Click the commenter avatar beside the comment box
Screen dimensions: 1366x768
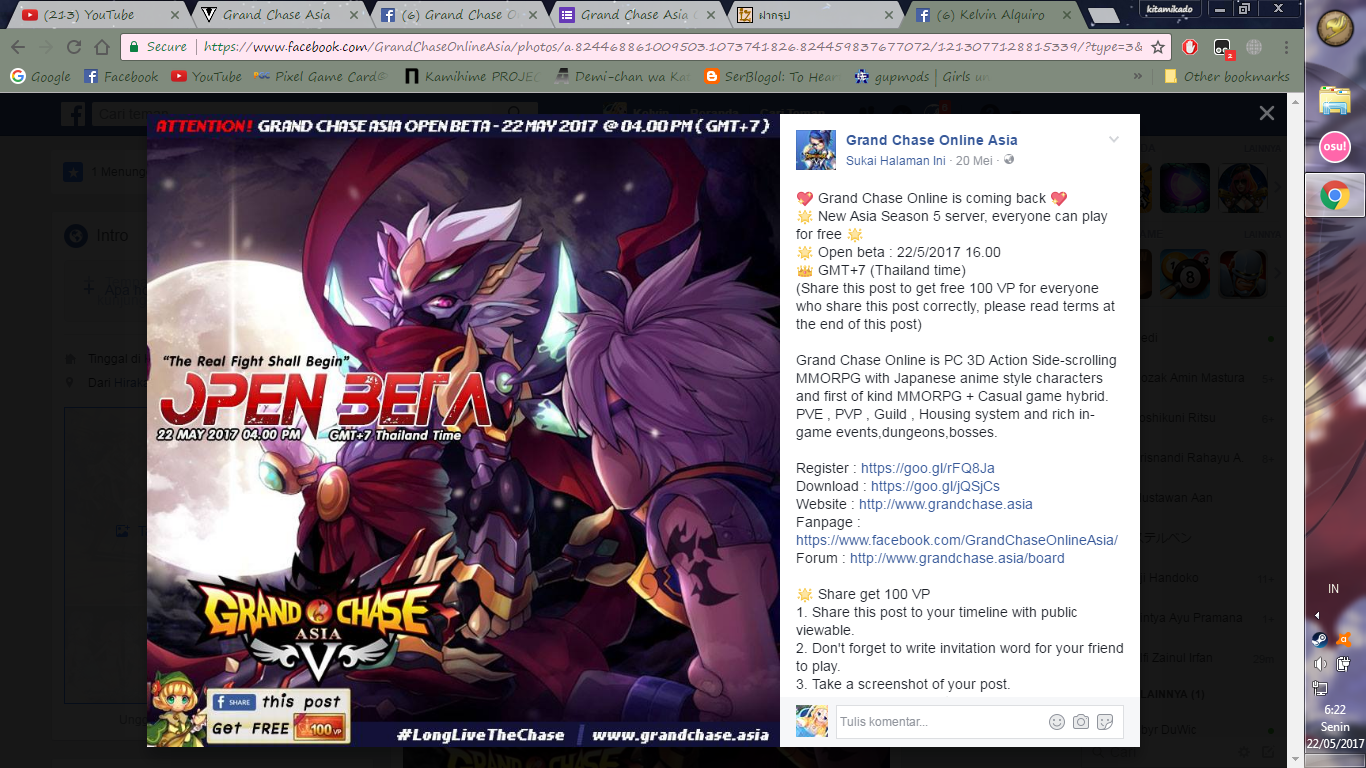tap(812, 721)
